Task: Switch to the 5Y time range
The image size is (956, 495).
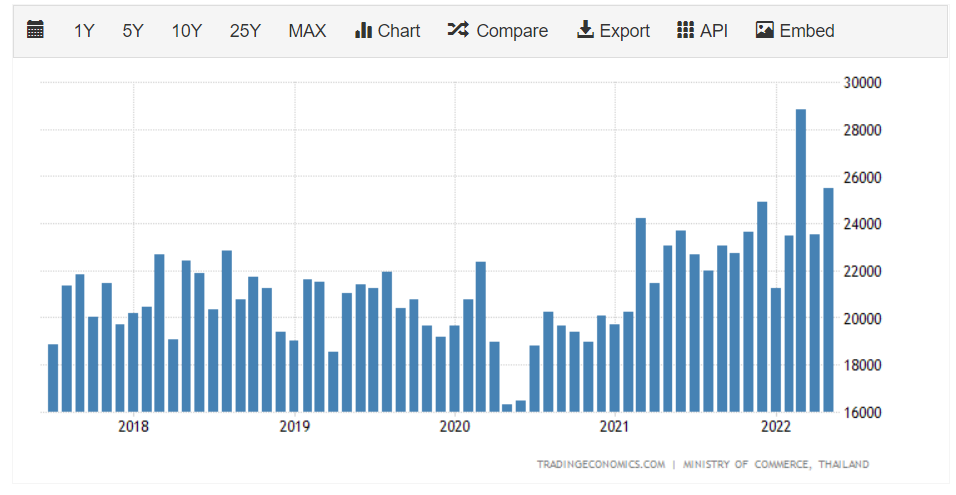Action: [133, 31]
